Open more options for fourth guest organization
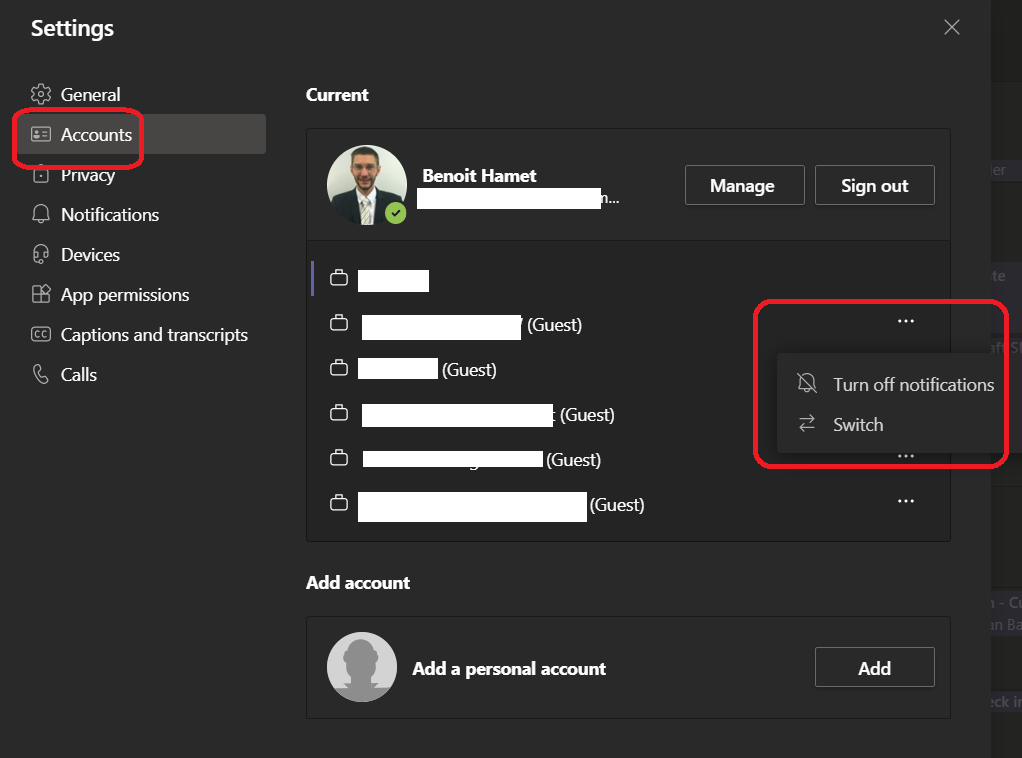 coord(906,456)
